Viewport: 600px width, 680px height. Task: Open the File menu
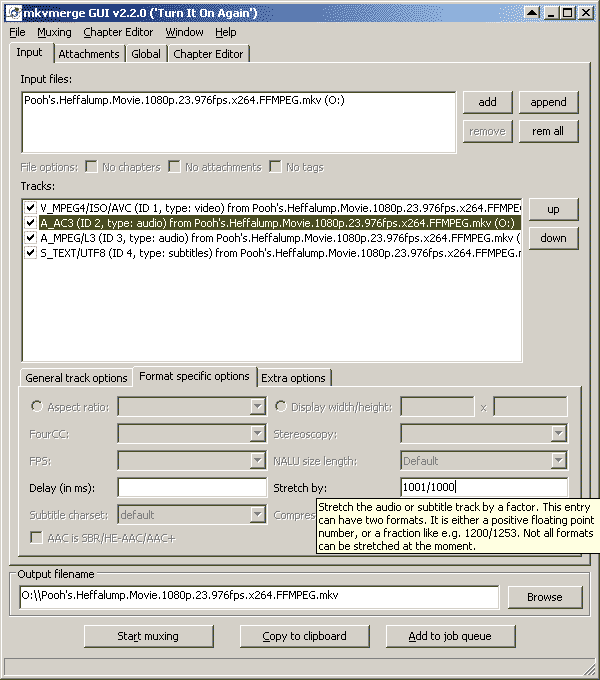(x=17, y=33)
